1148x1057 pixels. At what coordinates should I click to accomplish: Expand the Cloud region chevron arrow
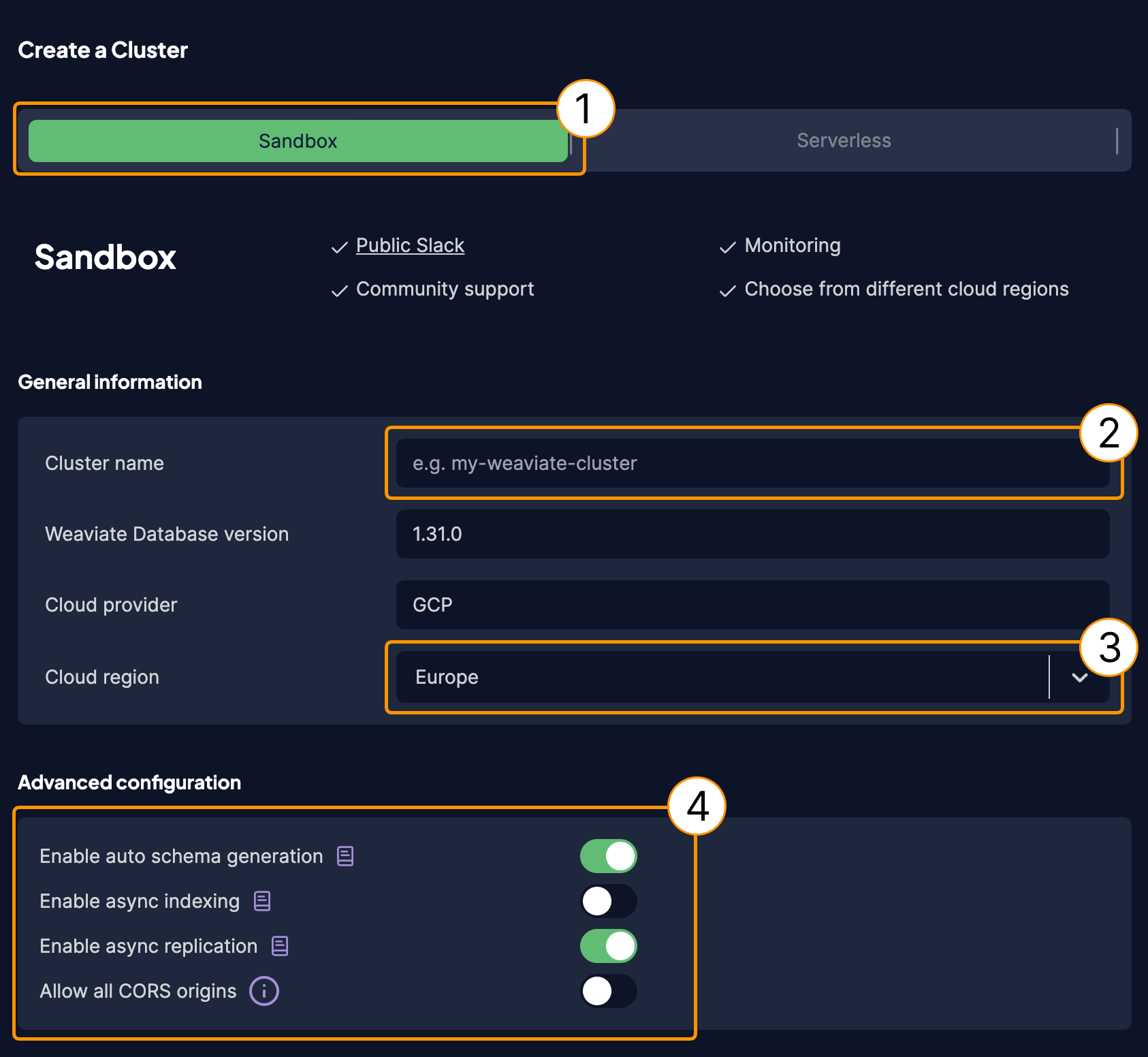click(x=1079, y=677)
